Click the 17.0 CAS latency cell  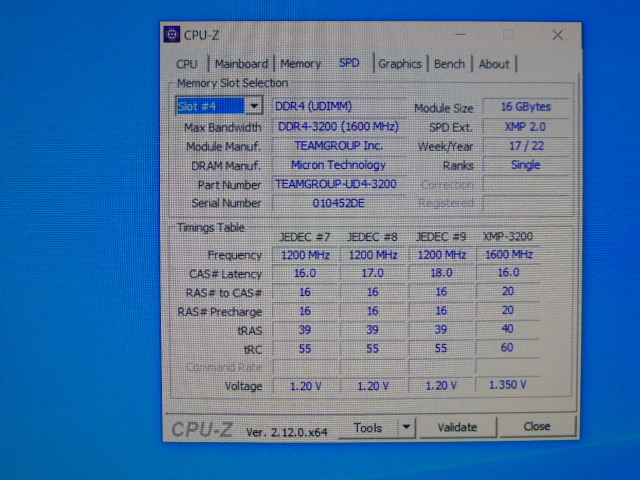point(373,273)
